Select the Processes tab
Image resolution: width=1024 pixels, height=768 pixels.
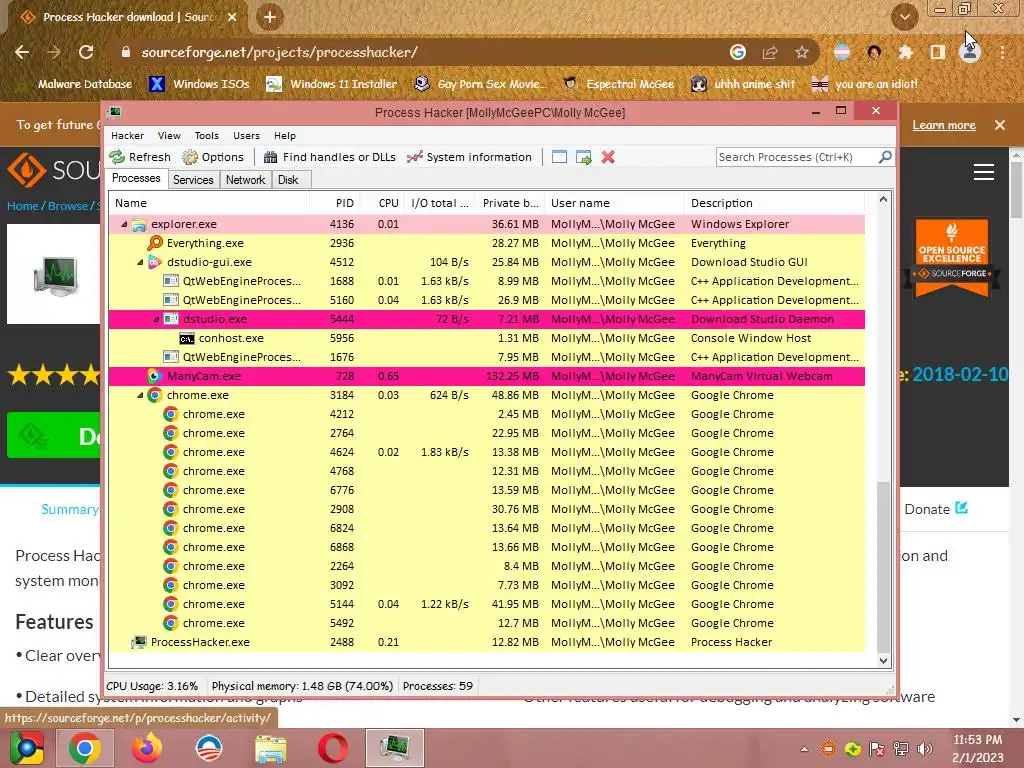tap(136, 178)
